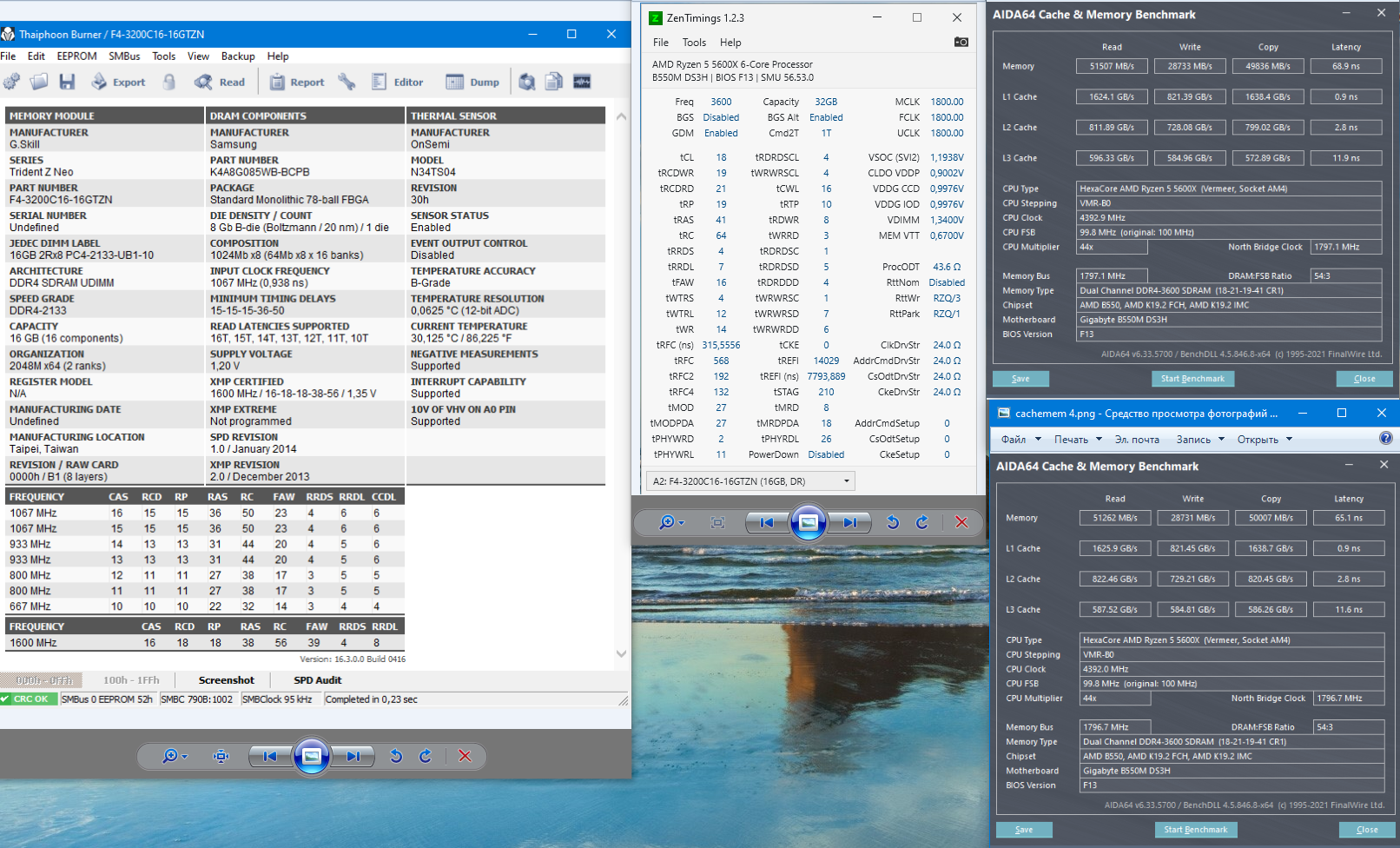Play slideshow in the middle photo viewer
Screen dimensions: 1400x848
[808, 522]
